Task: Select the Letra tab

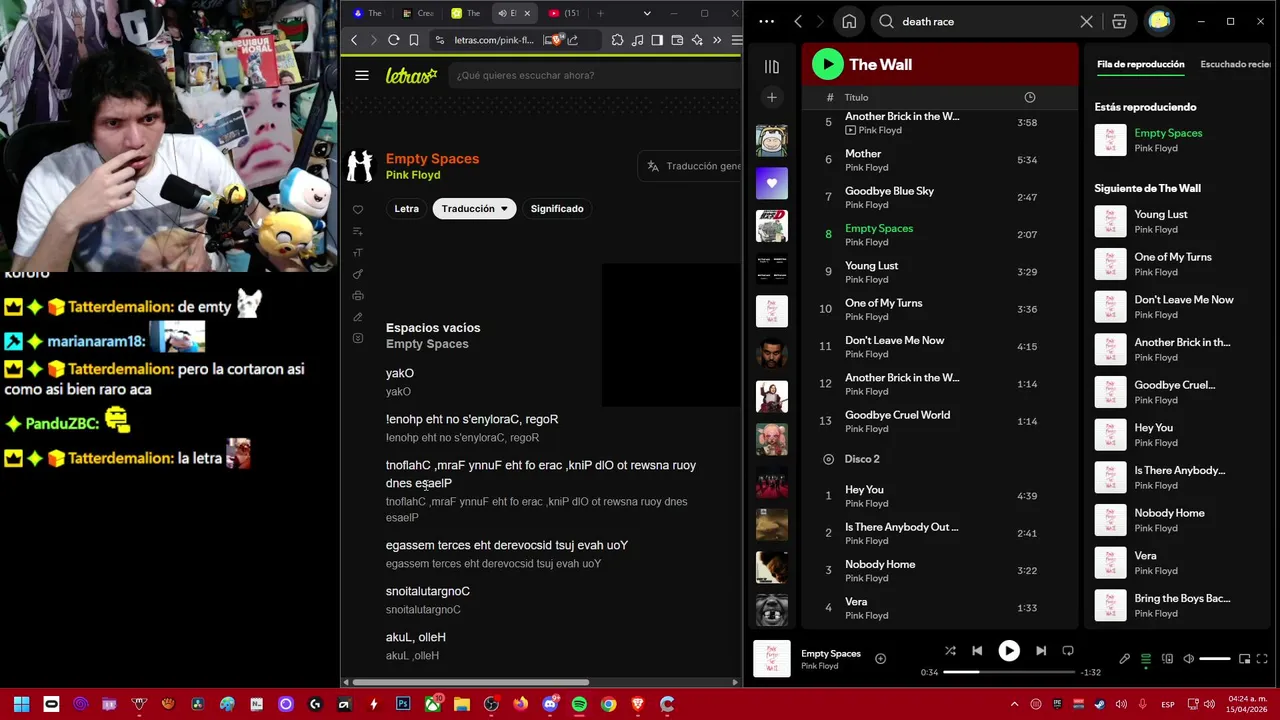Action: 406,209
